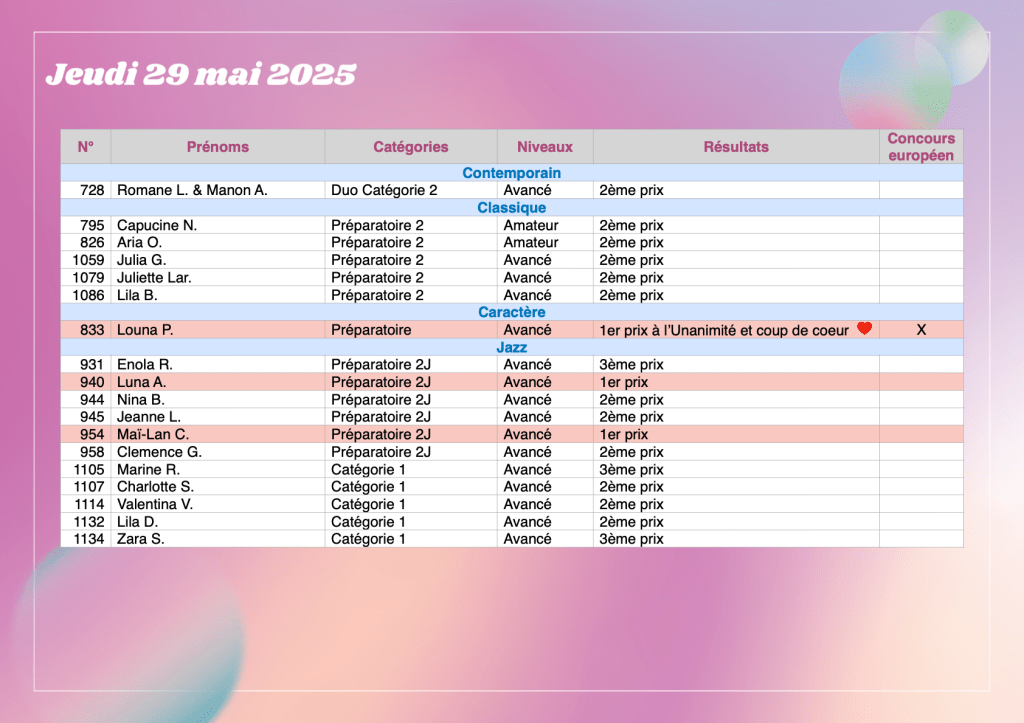This screenshot has width=1024, height=723.
Task: Click the Duo Catégorie 2 cell
Action: pos(384,190)
